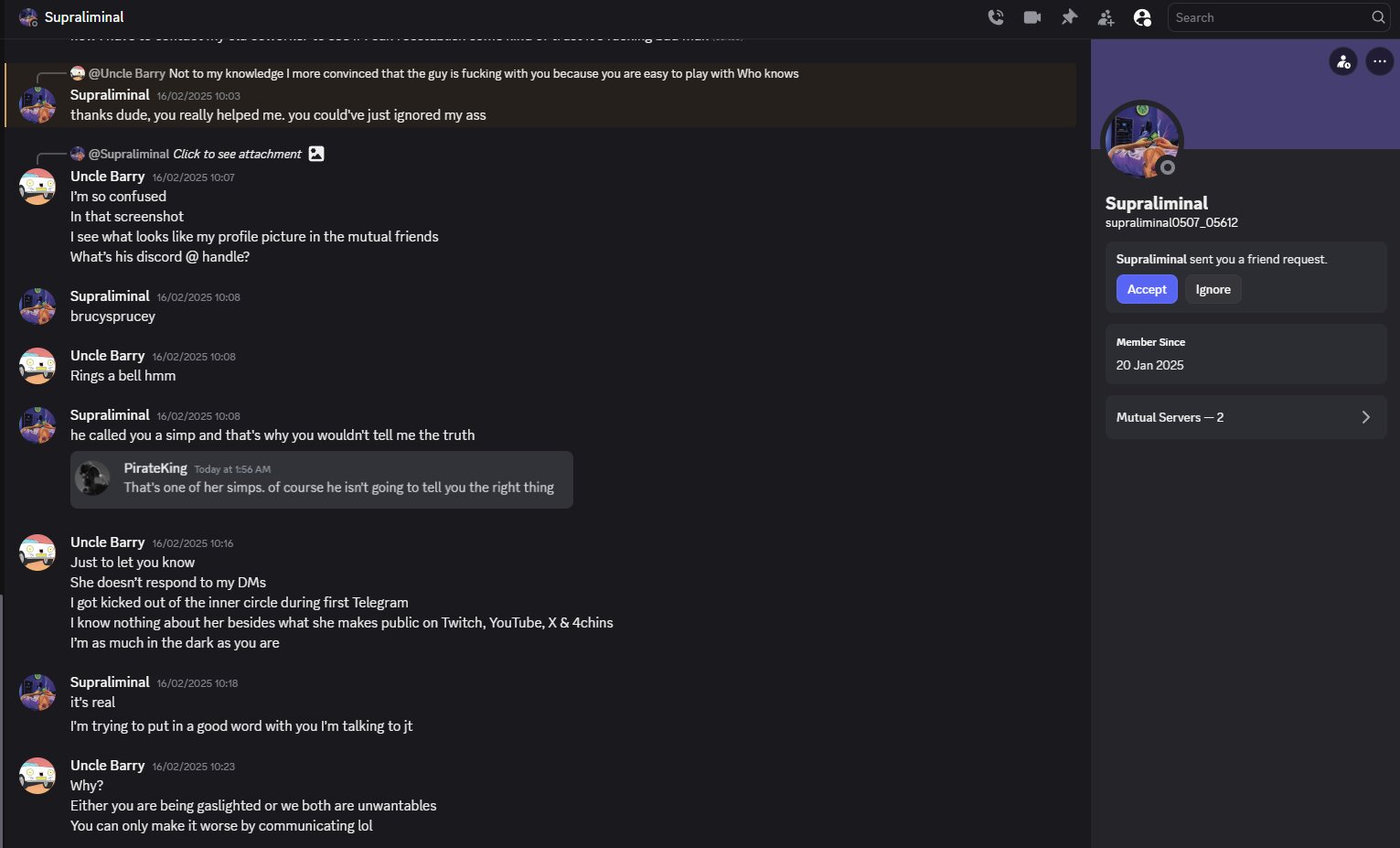Screen dimensions: 1400x848
Task: Click the PirateKing avatar in the embedded screenshot
Action: tap(92, 478)
